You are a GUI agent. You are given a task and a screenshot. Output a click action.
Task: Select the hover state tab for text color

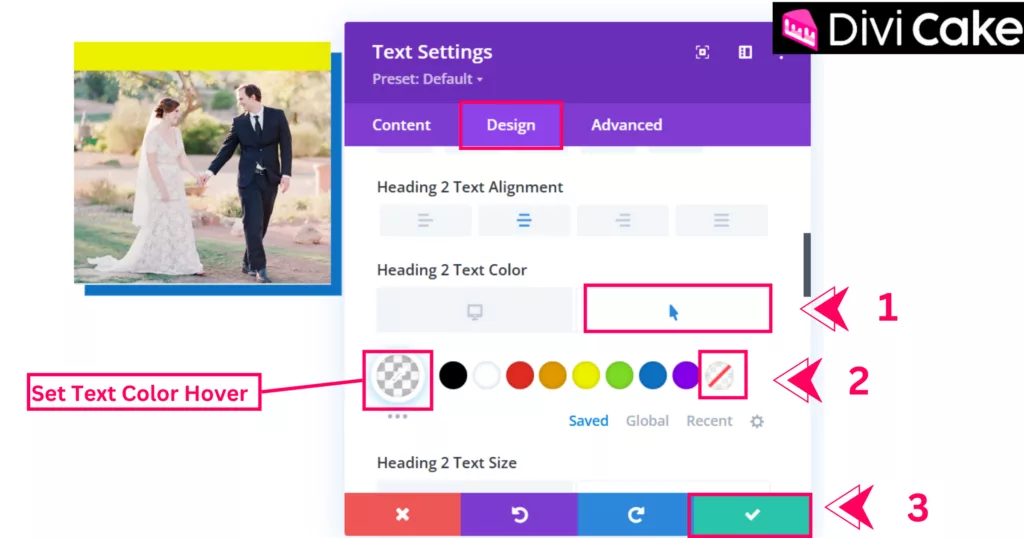coord(677,309)
